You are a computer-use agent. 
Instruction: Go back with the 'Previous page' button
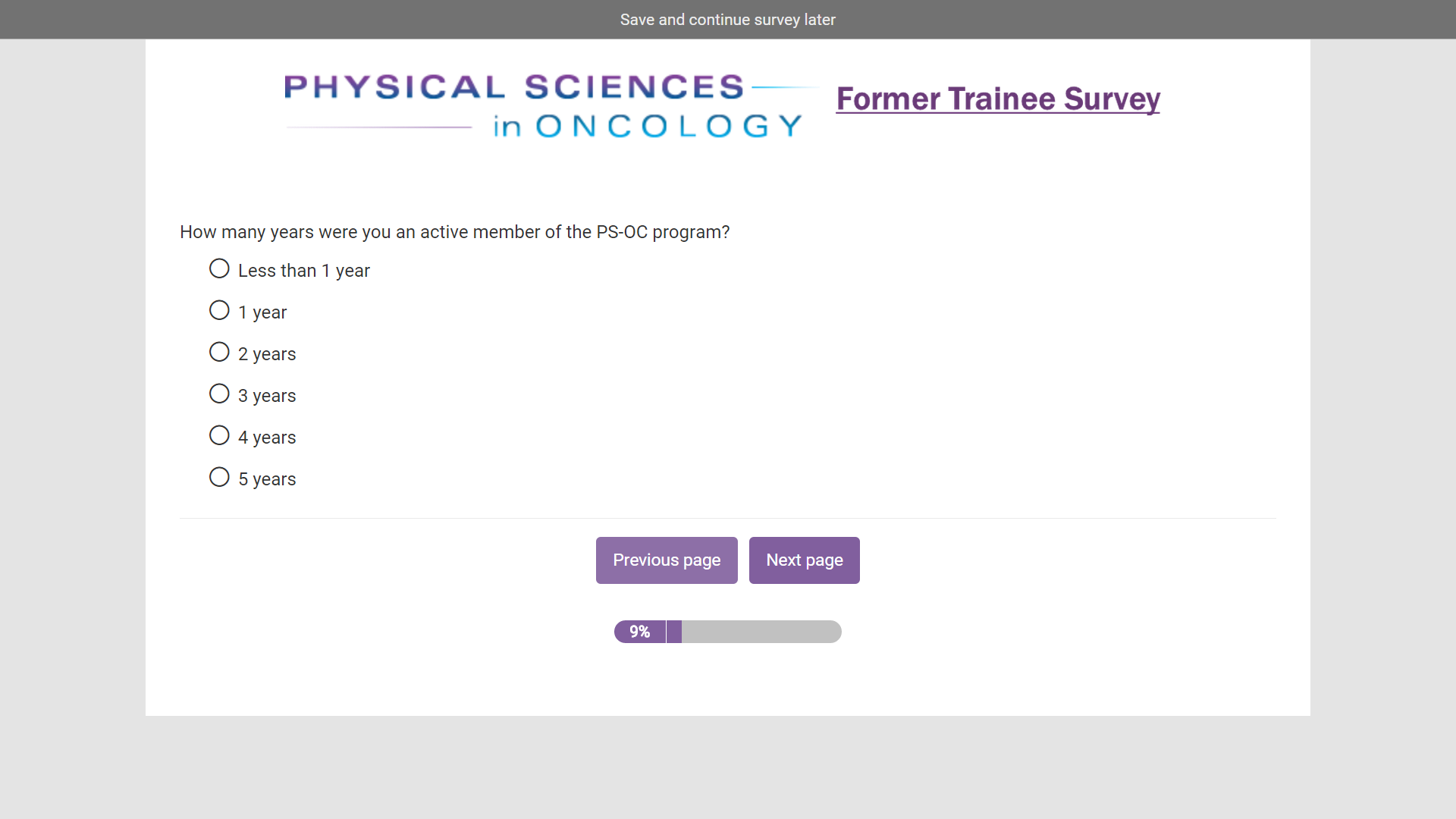(667, 560)
